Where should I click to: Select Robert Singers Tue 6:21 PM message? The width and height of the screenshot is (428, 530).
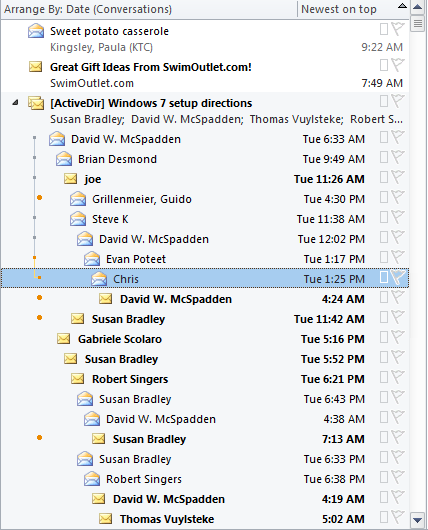[x=205, y=379]
